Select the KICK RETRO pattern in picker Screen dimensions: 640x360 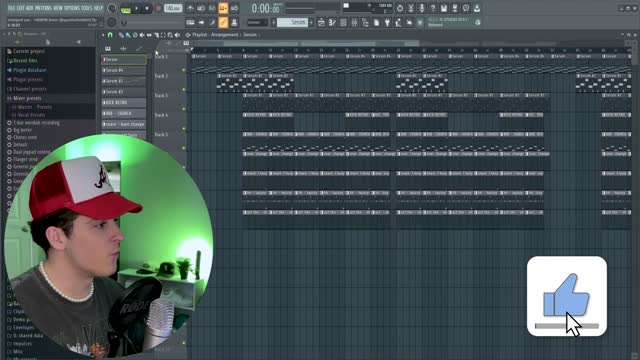(x=124, y=102)
